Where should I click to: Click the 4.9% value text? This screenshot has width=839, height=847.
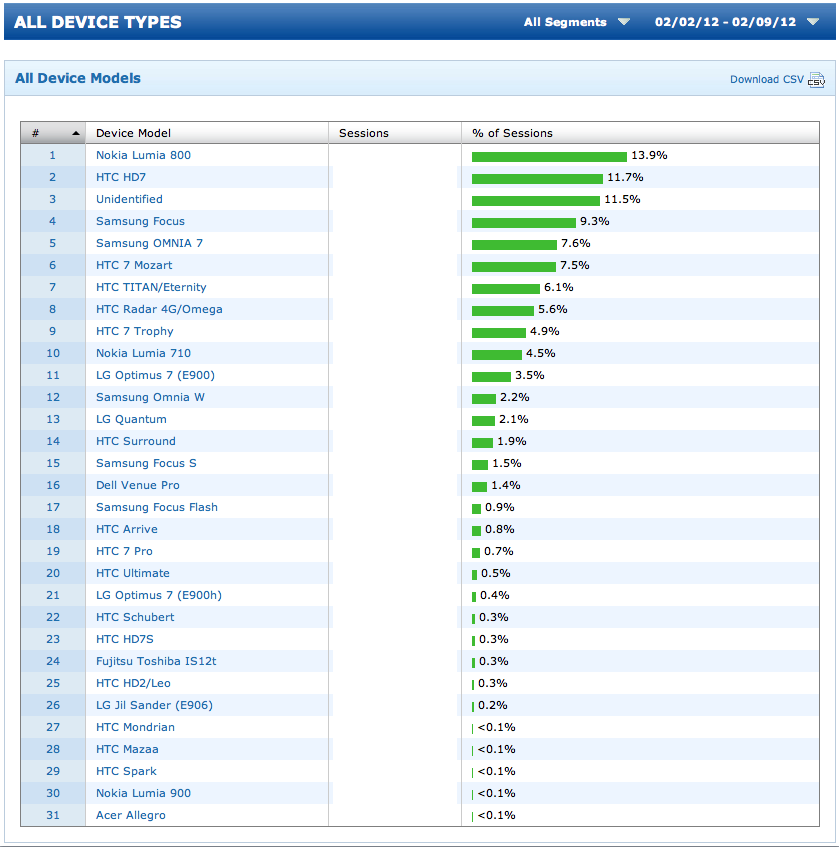544,331
